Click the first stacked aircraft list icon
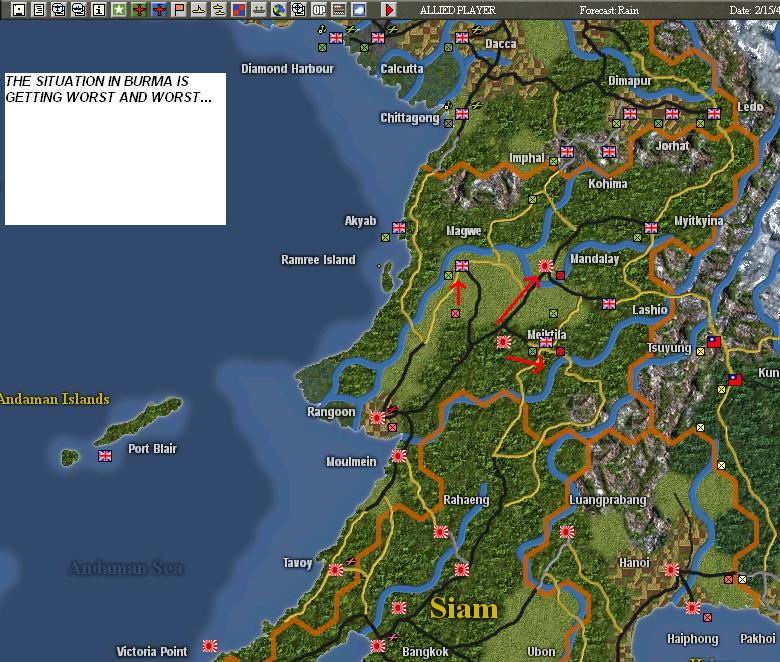Screen dimensions: 780x662 pyautogui.click(x=59, y=9)
